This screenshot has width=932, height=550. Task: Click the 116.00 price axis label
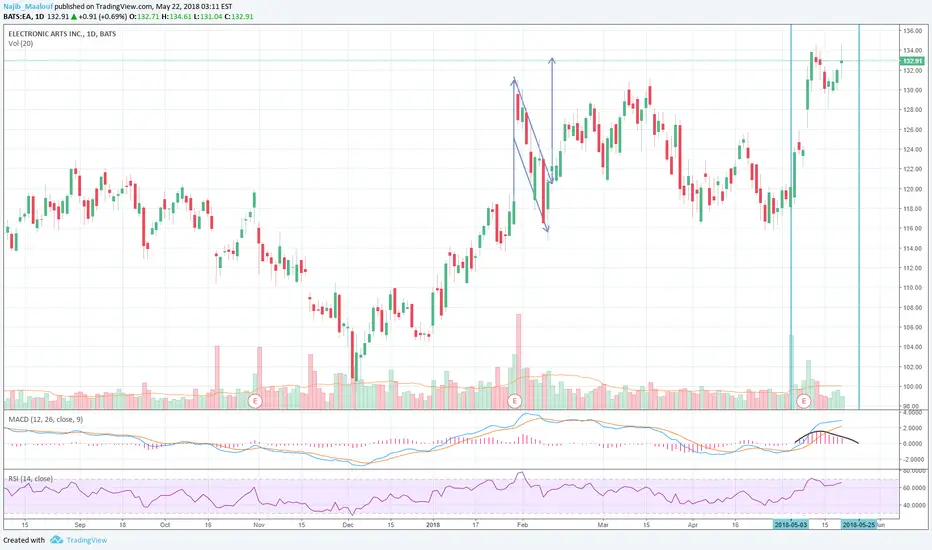(x=912, y=228)
